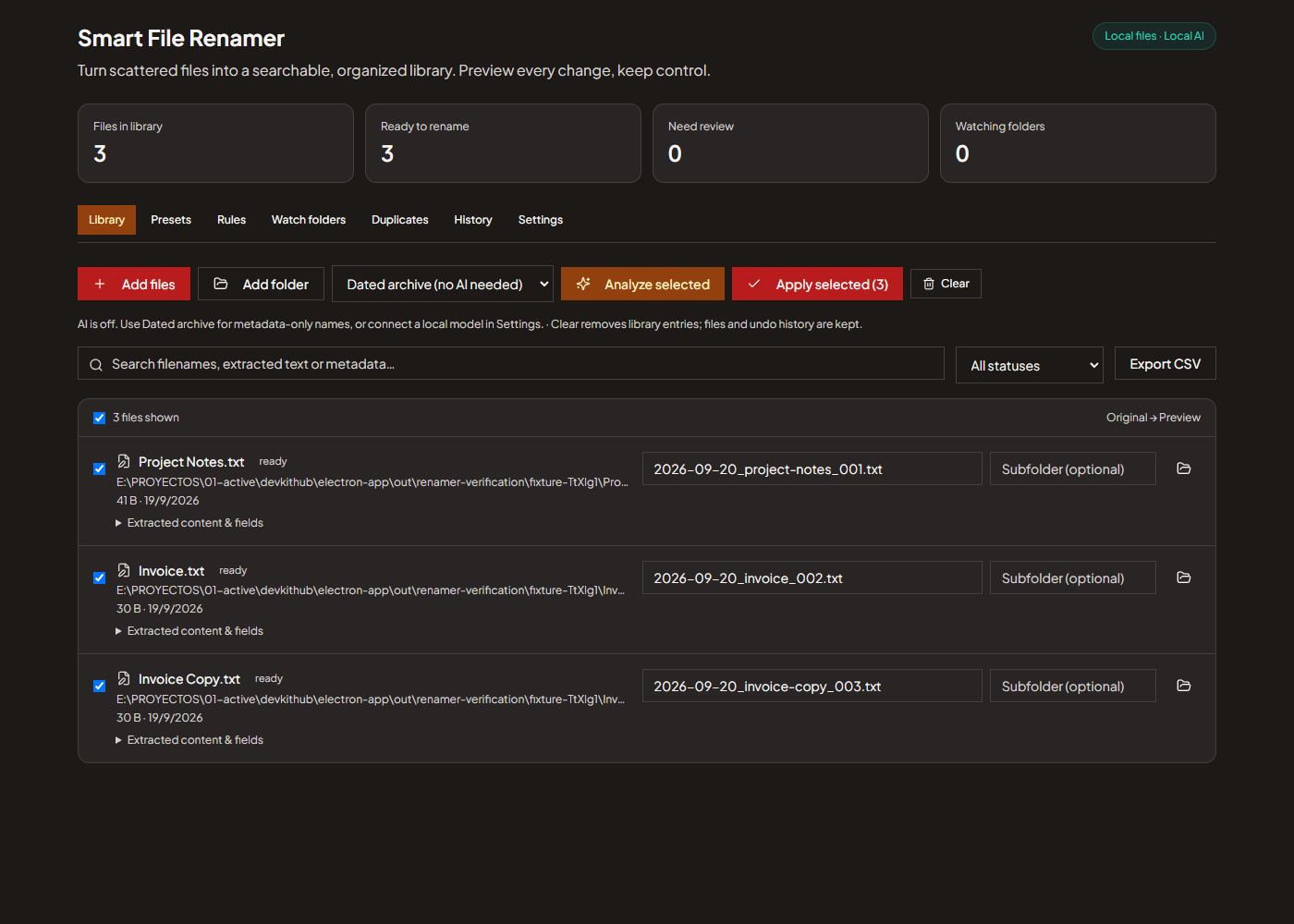
Task: Edit the new name field for Project Notes.txt
Action: (812, 468)
